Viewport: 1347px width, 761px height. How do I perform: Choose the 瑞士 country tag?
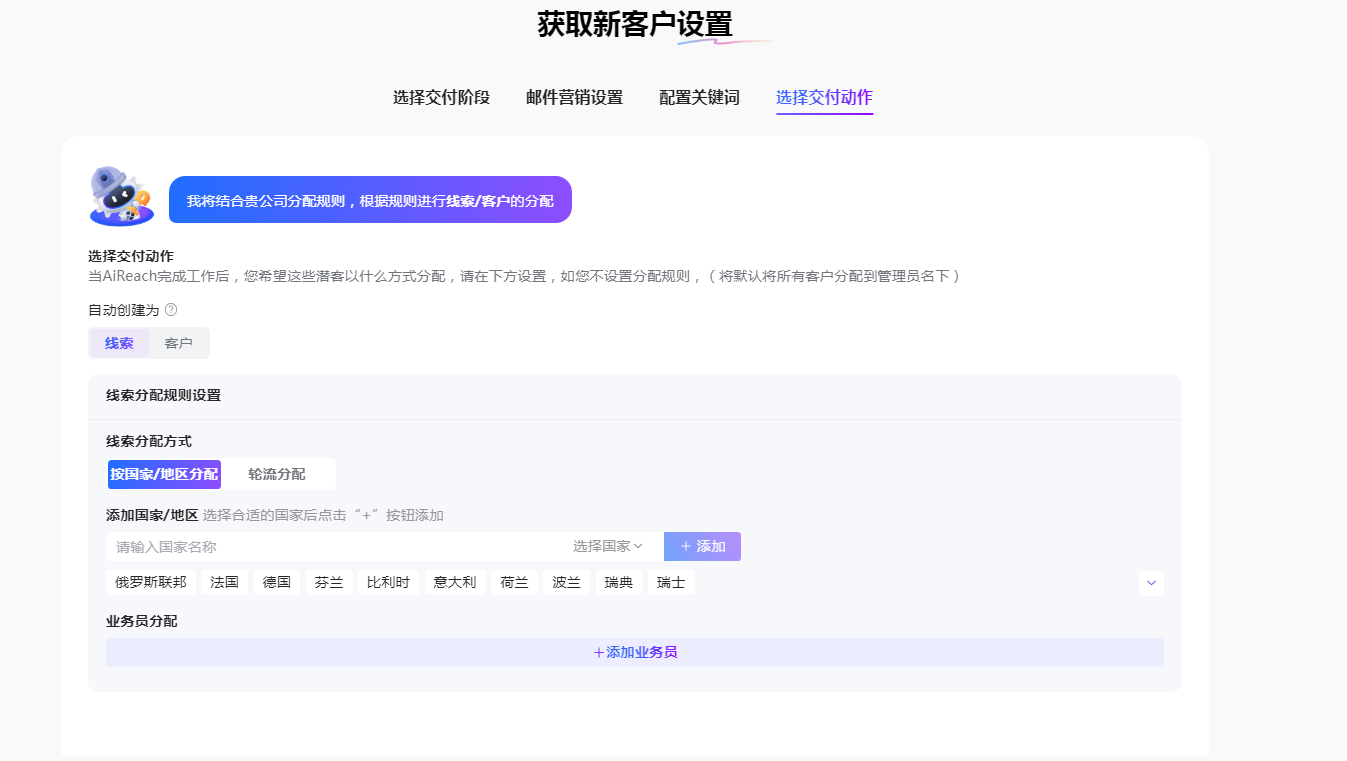(x=671, y=582)
